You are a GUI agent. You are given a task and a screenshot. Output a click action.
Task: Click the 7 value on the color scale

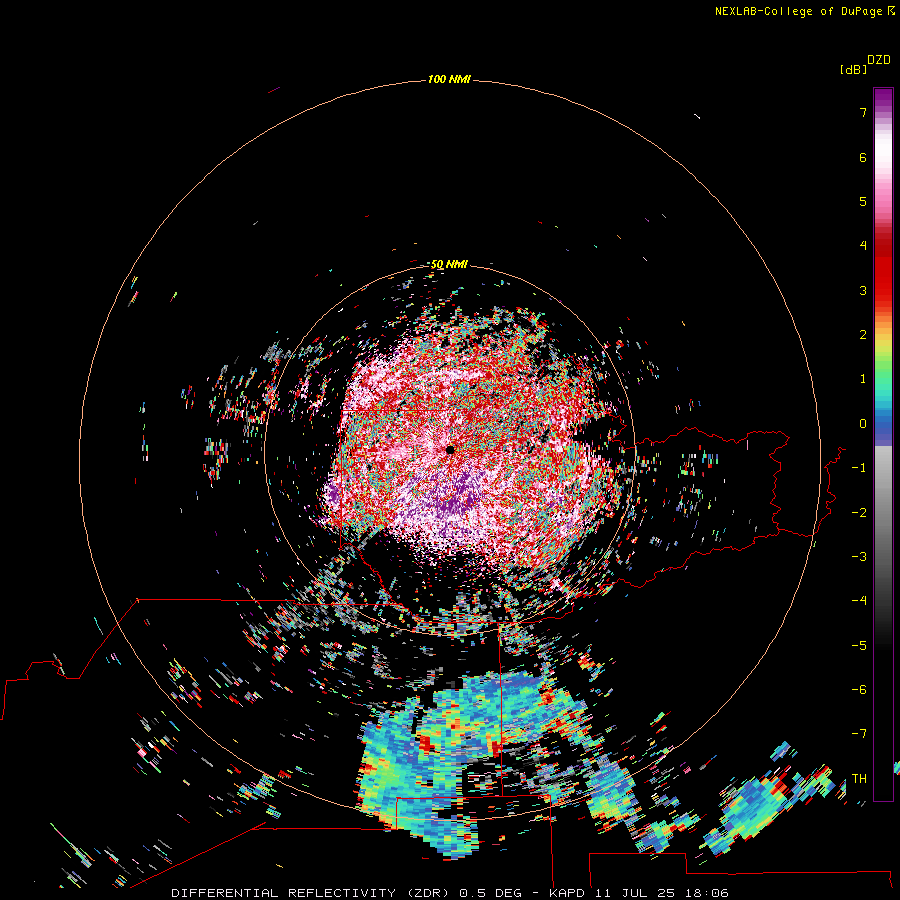tap(863, 112)
